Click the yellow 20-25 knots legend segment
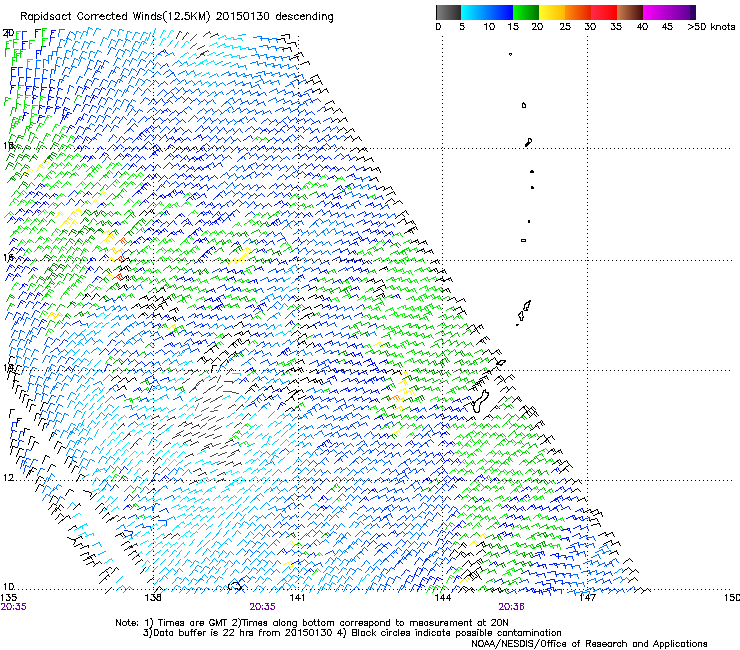740x650 pixels. [552, 12]
